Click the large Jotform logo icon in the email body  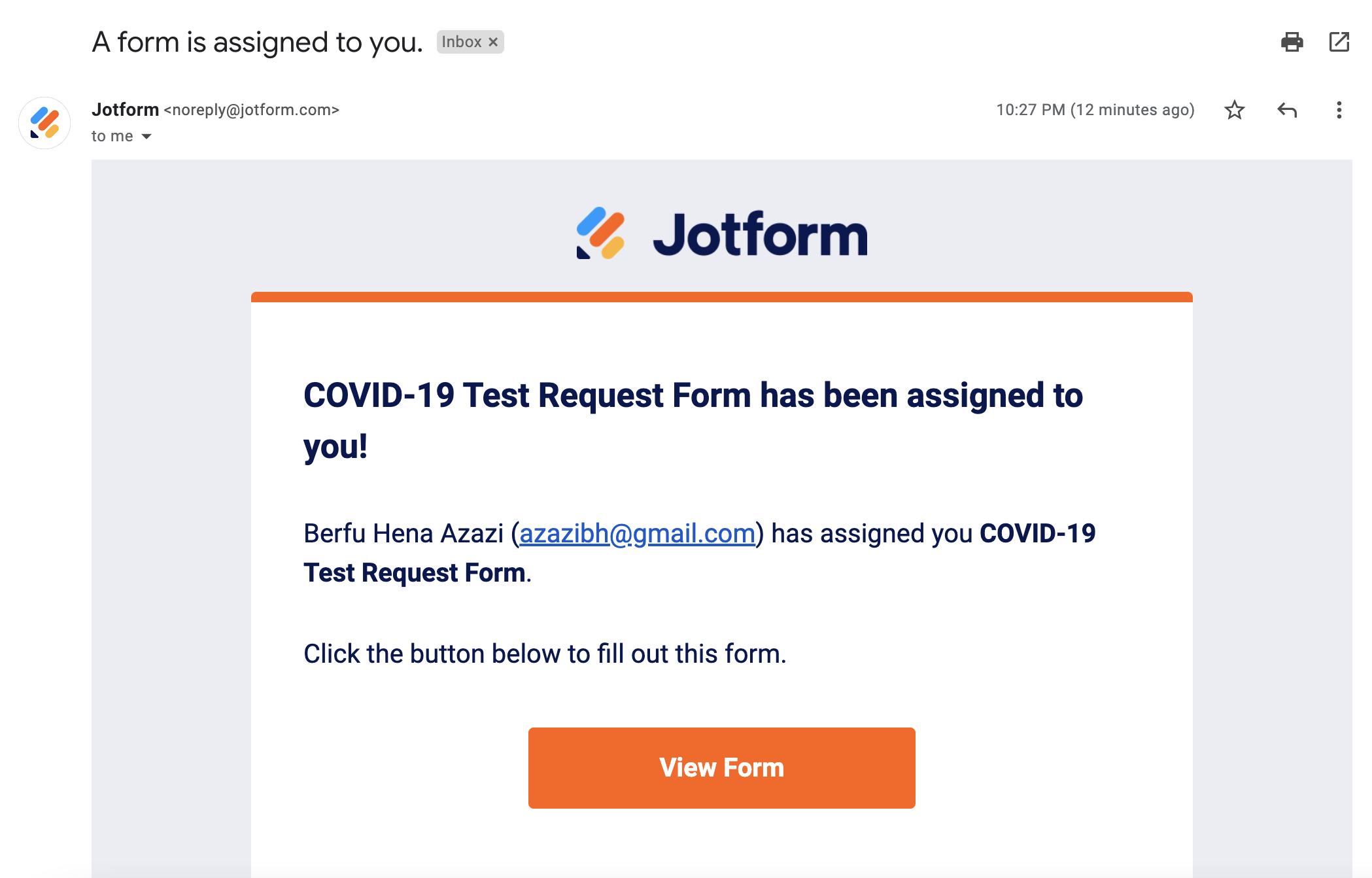[x=600, y=234]
